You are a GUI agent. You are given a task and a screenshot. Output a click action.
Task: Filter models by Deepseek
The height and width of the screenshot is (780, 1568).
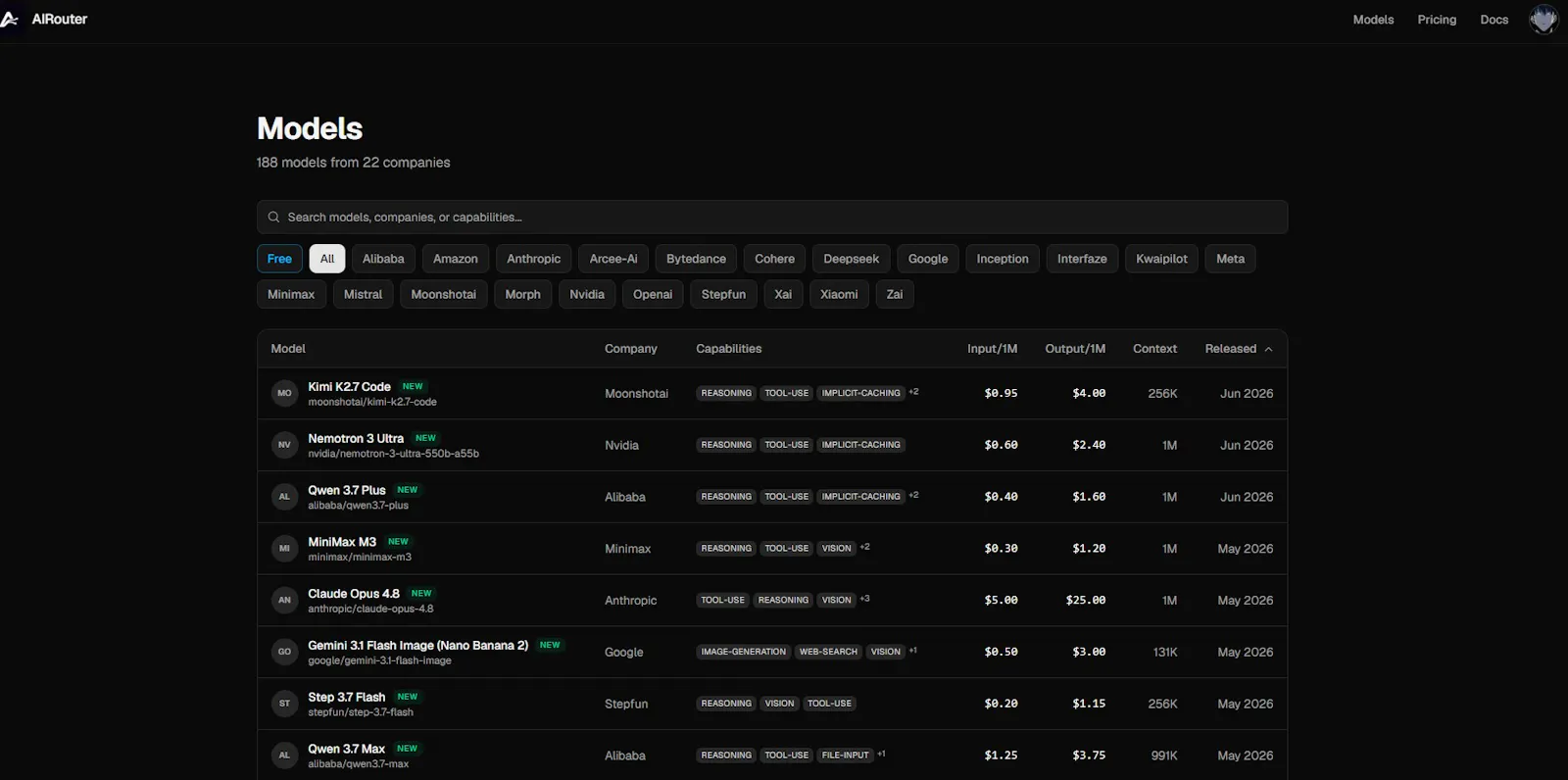[851, 259]
